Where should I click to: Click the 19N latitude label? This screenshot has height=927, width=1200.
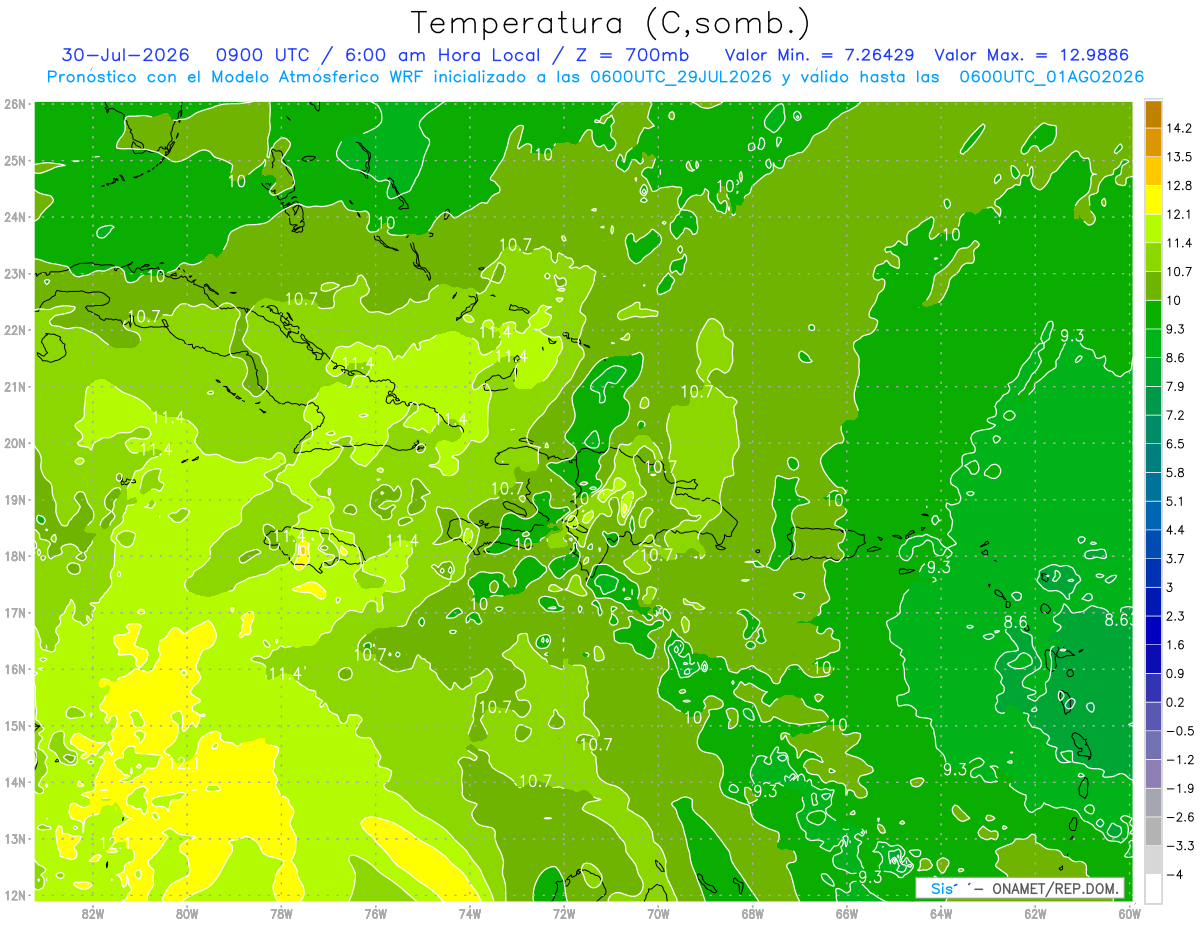coord(15,499)
